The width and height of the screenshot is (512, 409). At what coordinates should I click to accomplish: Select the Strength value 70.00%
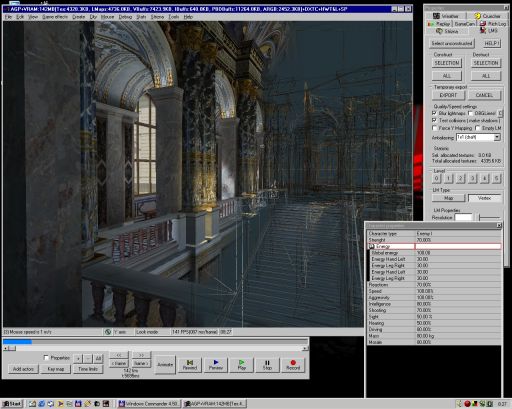coord(424,240)
